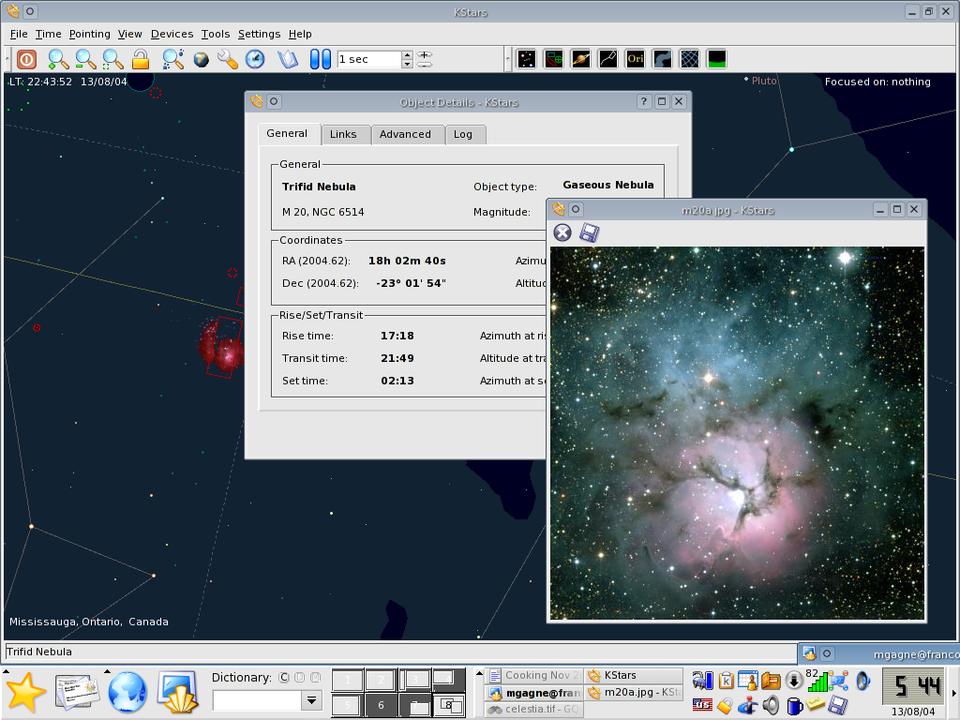Increase the time step spinner value
Screen dimensions: 960x720
coord(407,55)
